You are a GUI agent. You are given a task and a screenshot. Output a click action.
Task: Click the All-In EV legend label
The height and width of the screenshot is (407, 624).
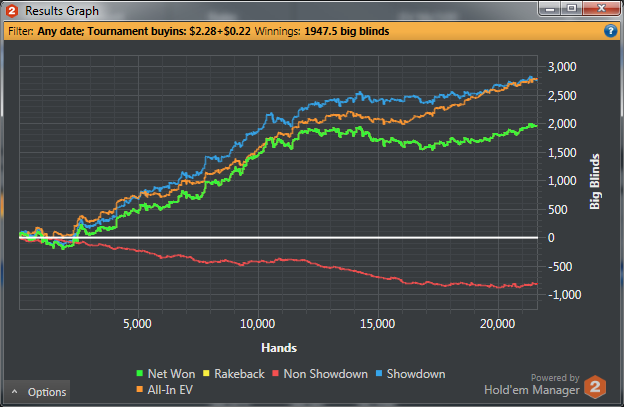tap(170, 390)
